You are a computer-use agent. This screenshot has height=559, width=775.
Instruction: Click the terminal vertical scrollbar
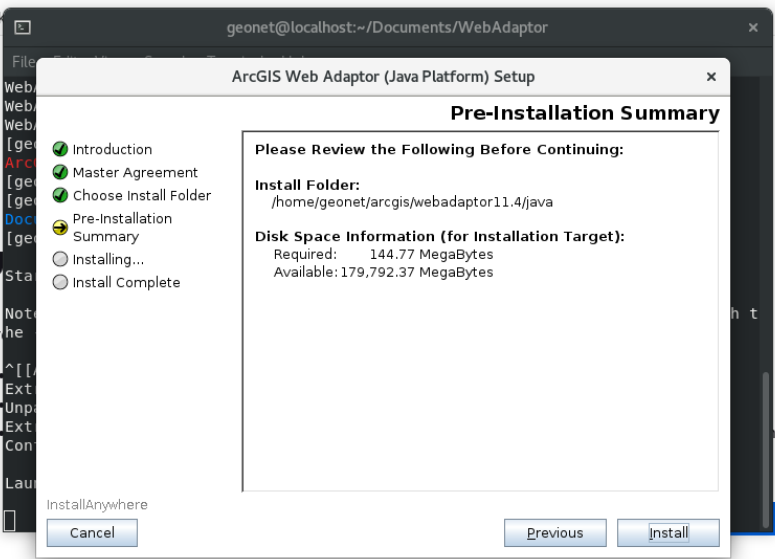766,448
